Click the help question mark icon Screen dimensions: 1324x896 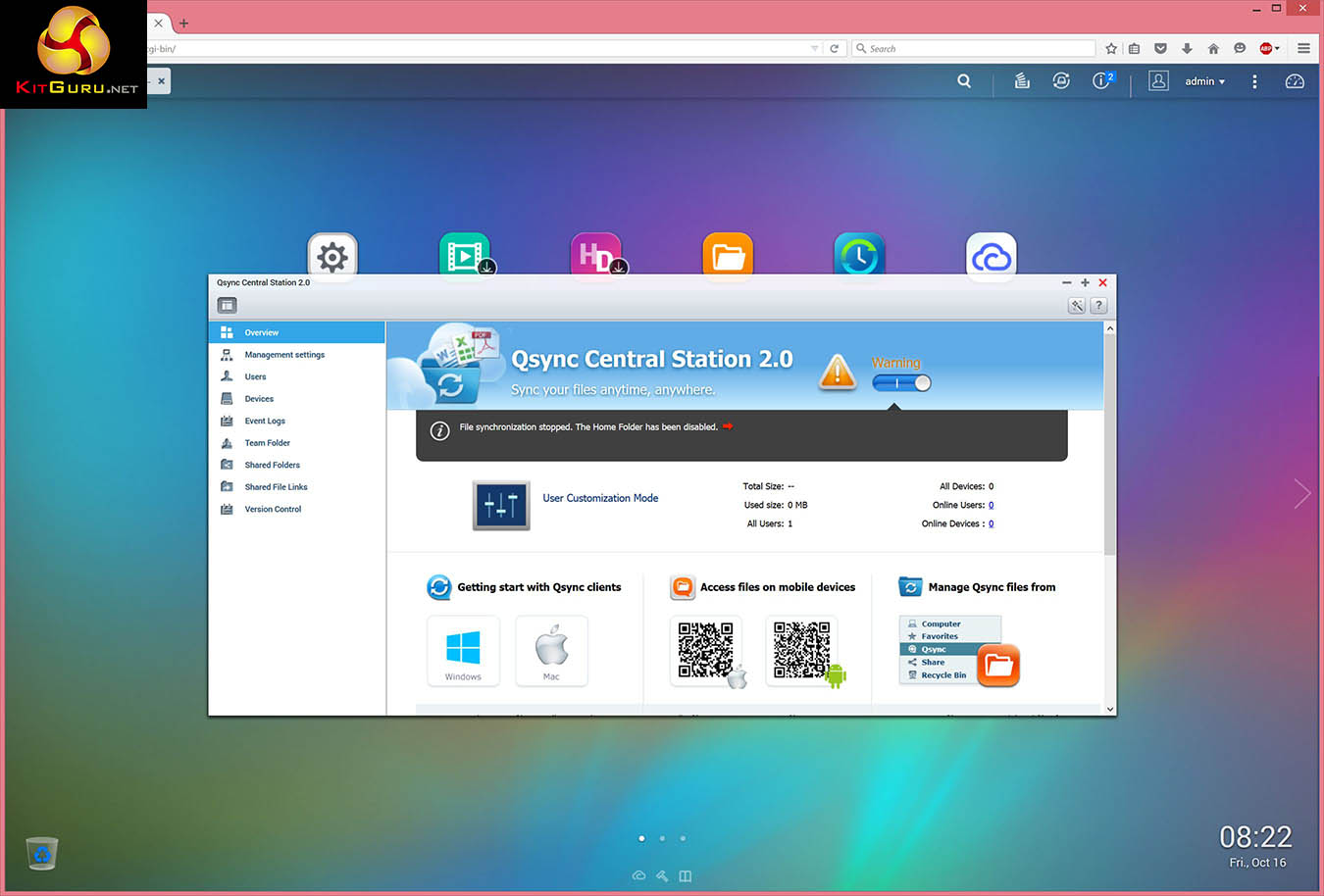[1098, 306]
